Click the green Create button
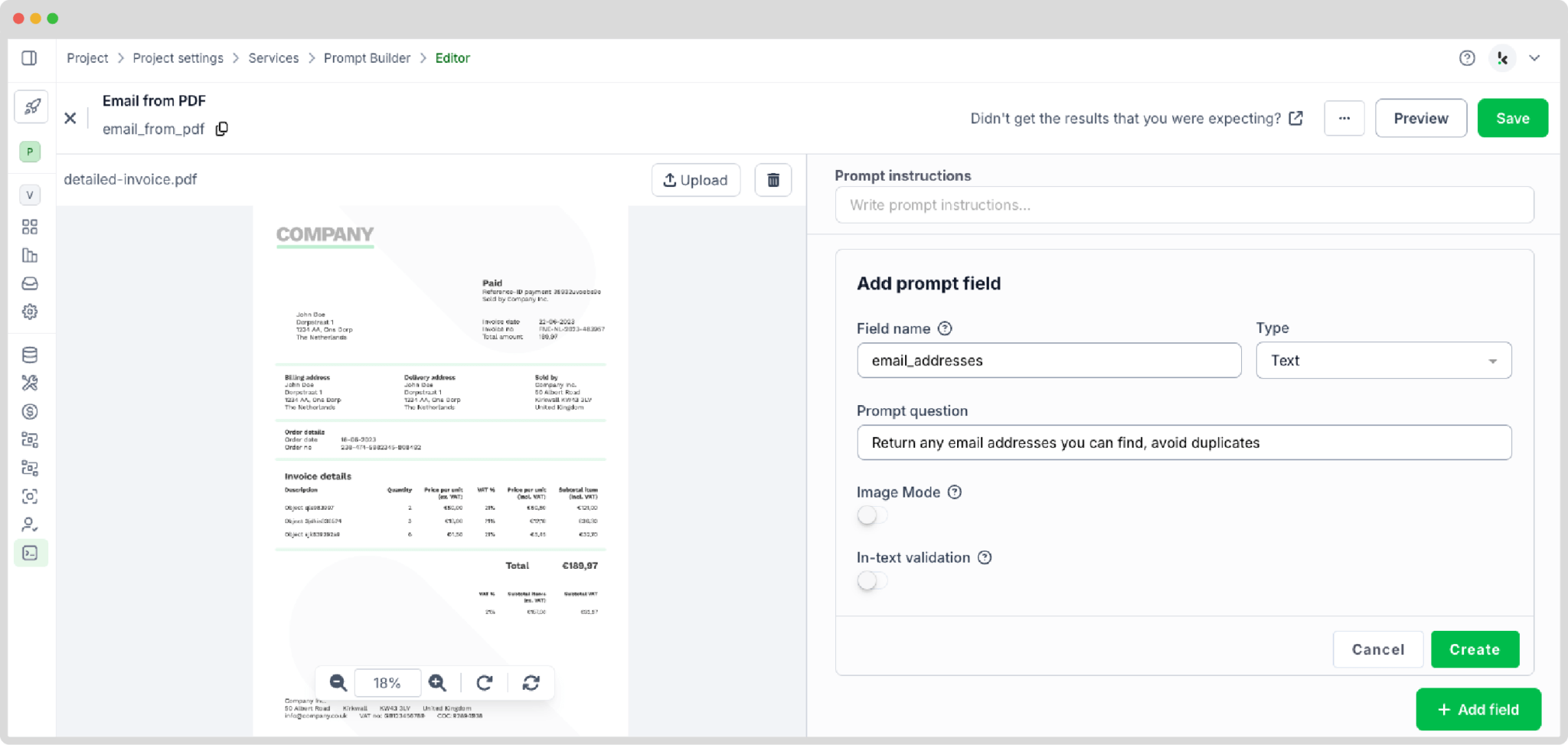The width and height of the screenshot is (1568, 745). click(x=1475, y=649)
